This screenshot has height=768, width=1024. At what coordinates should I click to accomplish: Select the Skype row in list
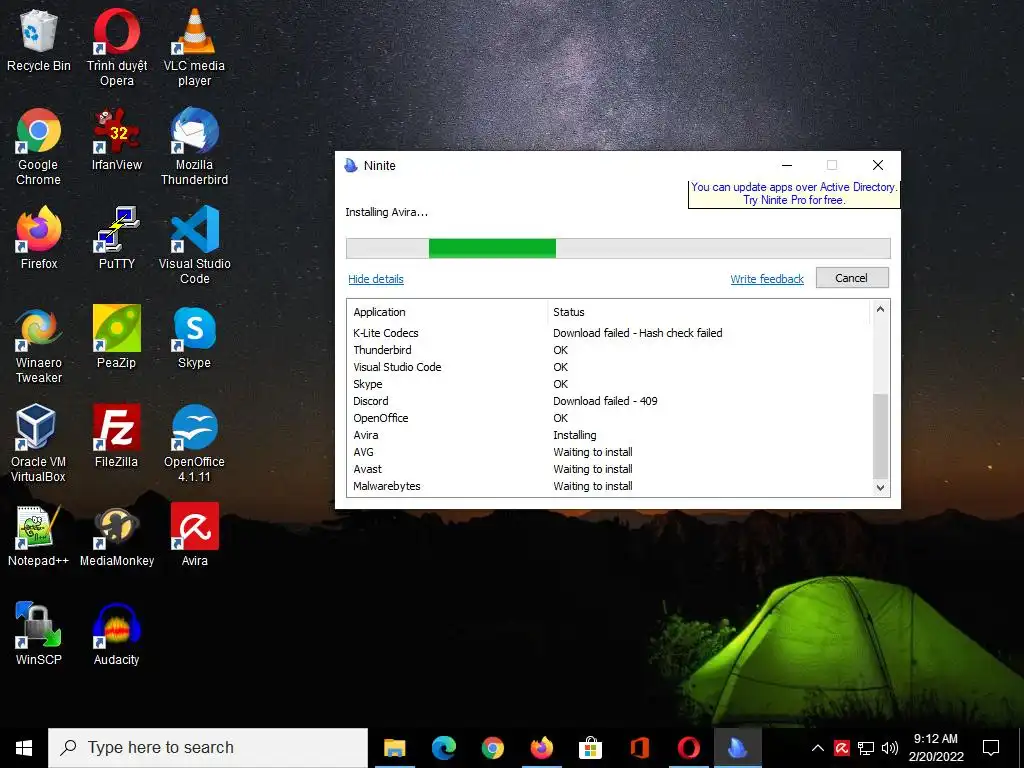(x=610, y=384)
